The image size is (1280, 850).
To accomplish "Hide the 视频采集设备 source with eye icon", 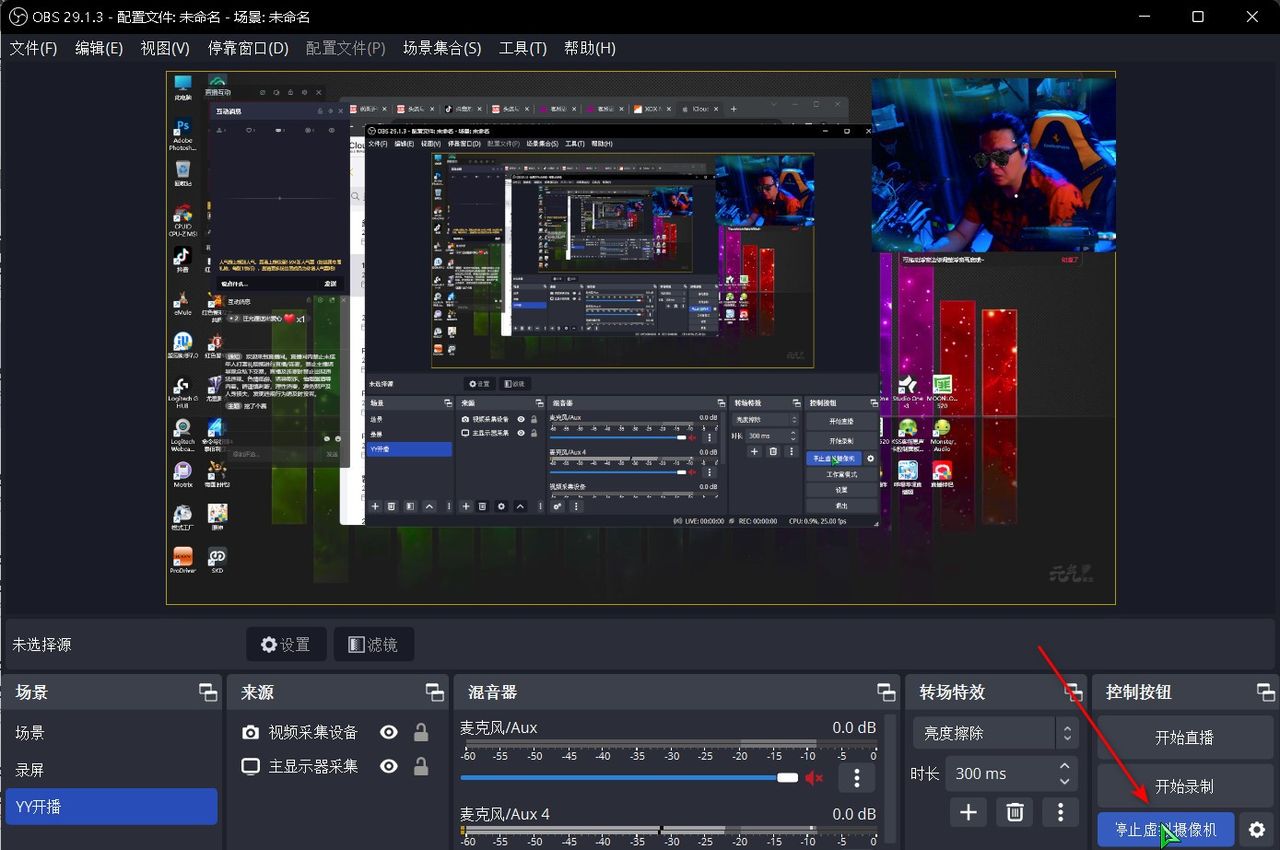I will point(389,733).
